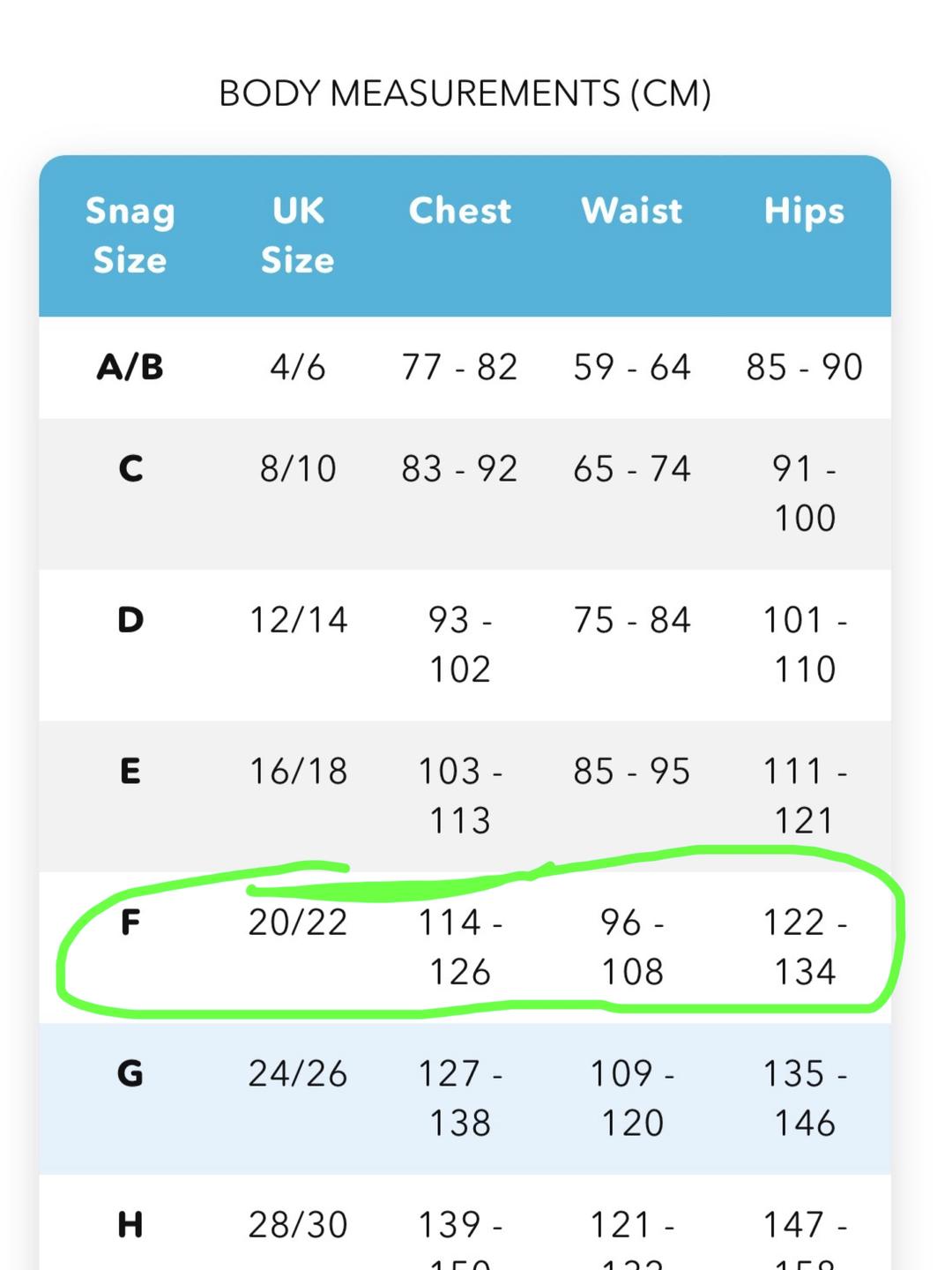Select the Chest column header

(460, 211)
